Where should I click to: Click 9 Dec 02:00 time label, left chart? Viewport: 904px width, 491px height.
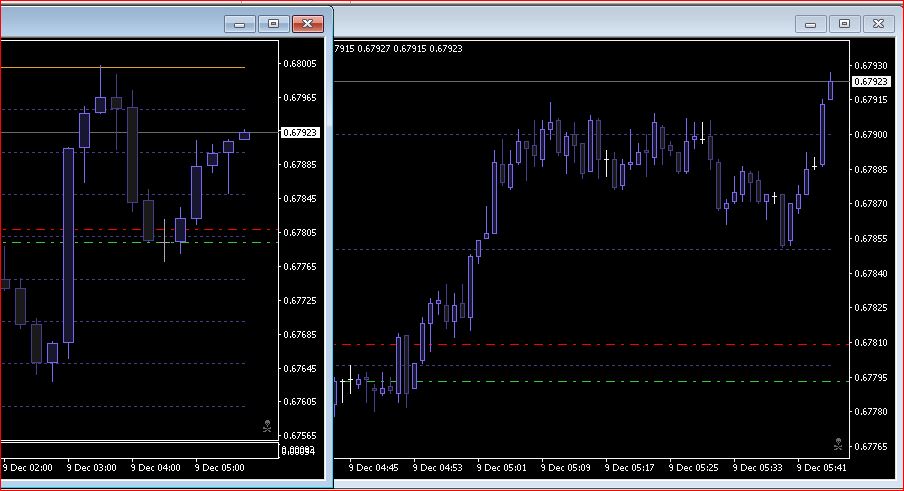(27, 468)
